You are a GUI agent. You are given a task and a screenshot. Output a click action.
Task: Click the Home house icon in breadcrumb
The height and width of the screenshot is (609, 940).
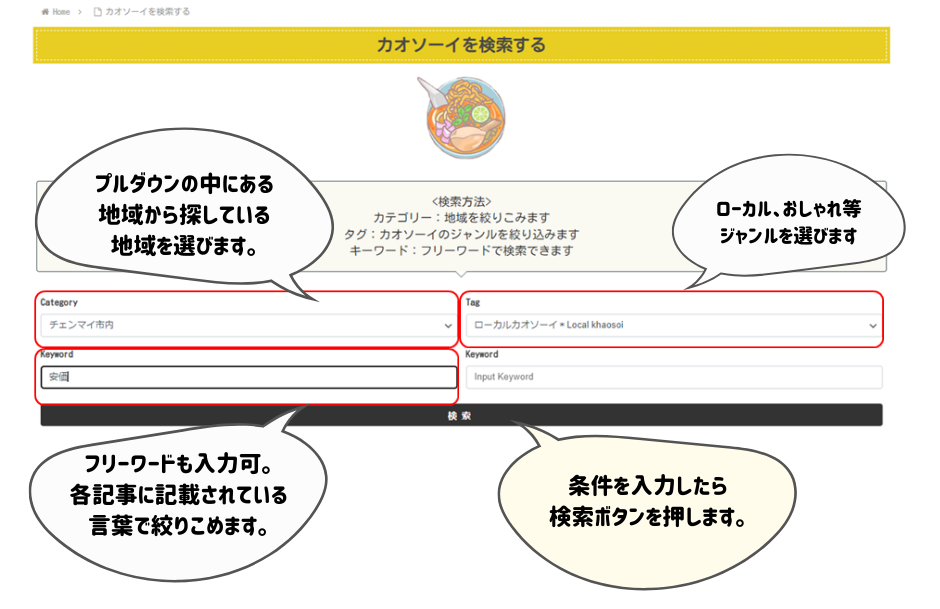click(x=46, y=12)
